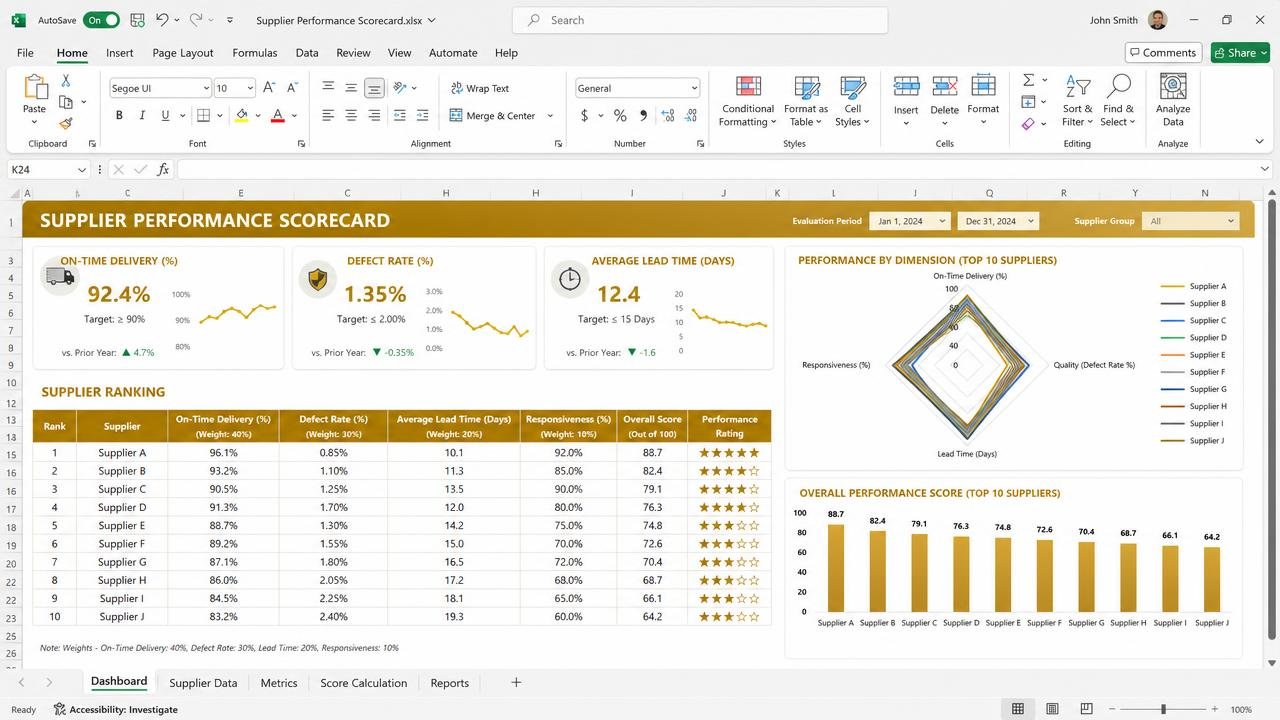Add a new sheet with plus button
Viewport: 1280px width, 720px height.
tap(516, 683)
